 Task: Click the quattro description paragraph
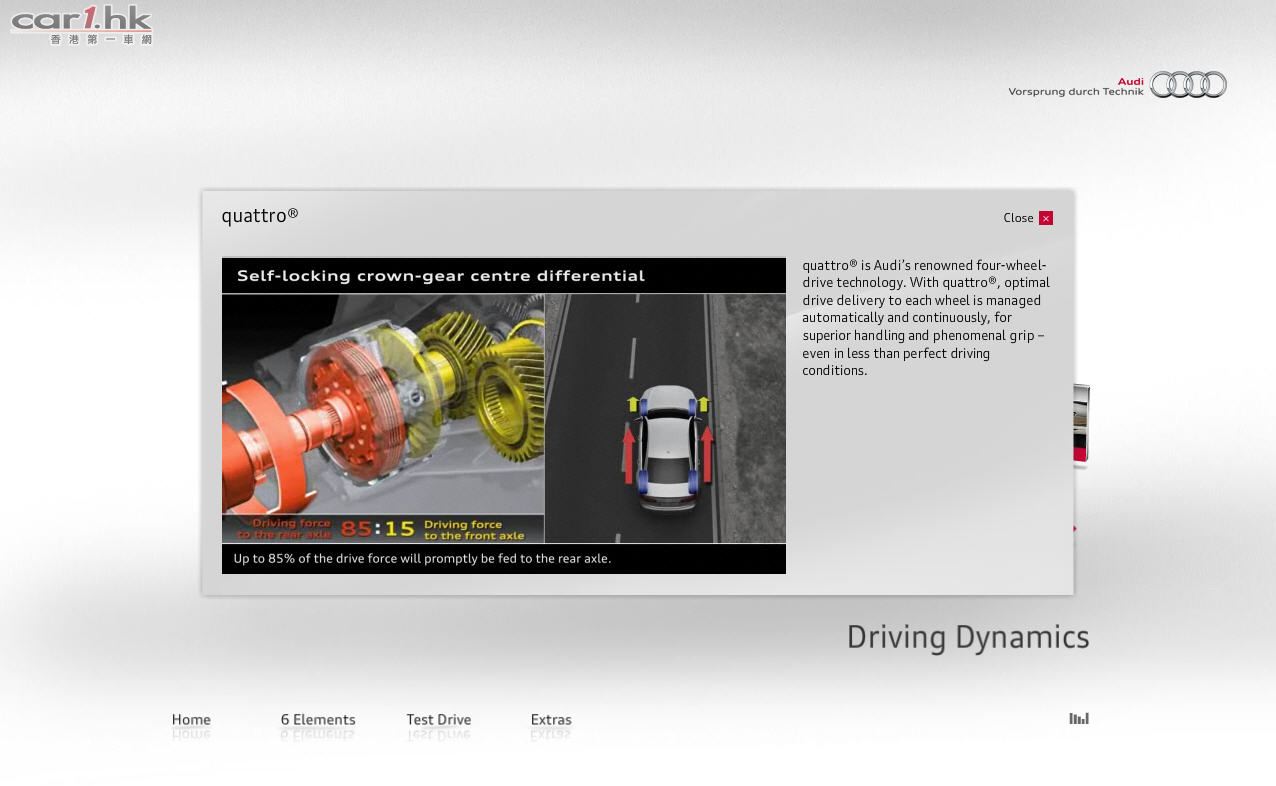pyautogui.click(x=926, y=318)
